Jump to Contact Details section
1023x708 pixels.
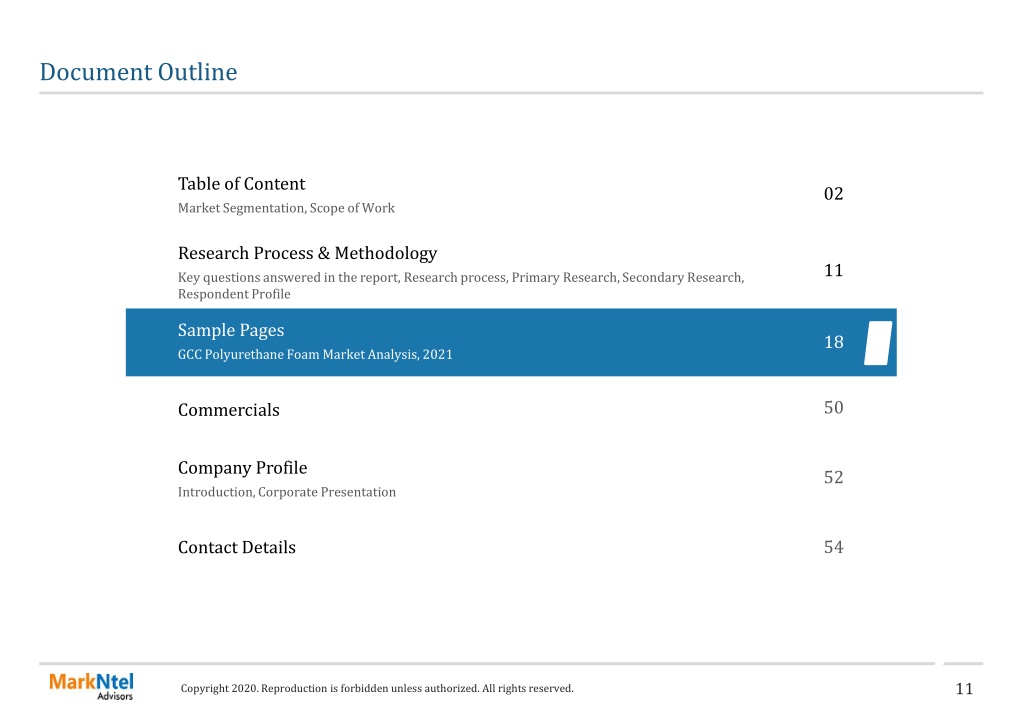[236, 547]
